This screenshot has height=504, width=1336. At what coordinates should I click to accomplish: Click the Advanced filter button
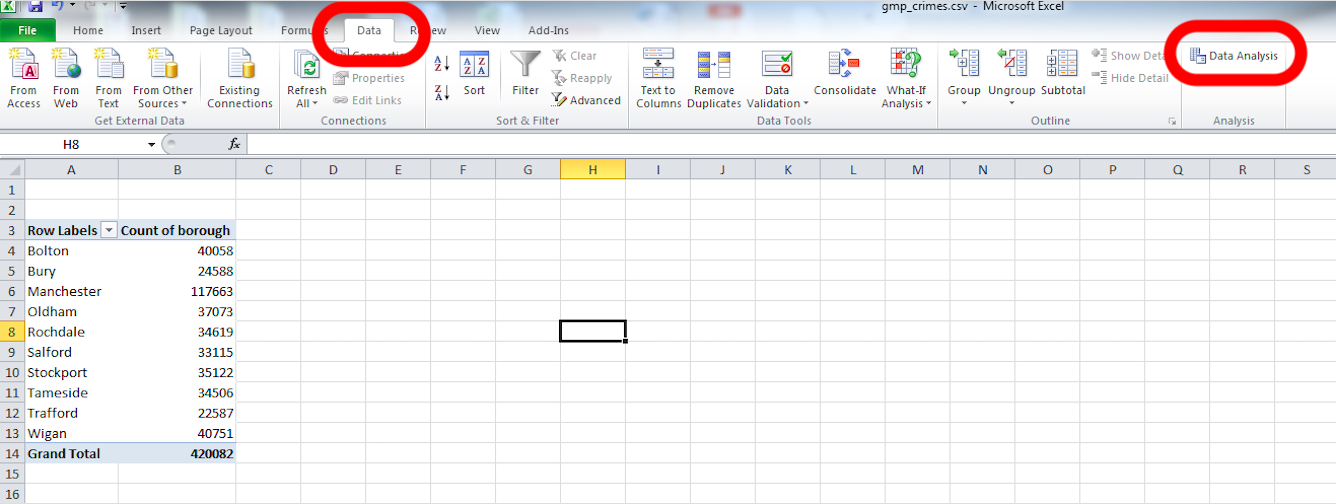point(587,100)
